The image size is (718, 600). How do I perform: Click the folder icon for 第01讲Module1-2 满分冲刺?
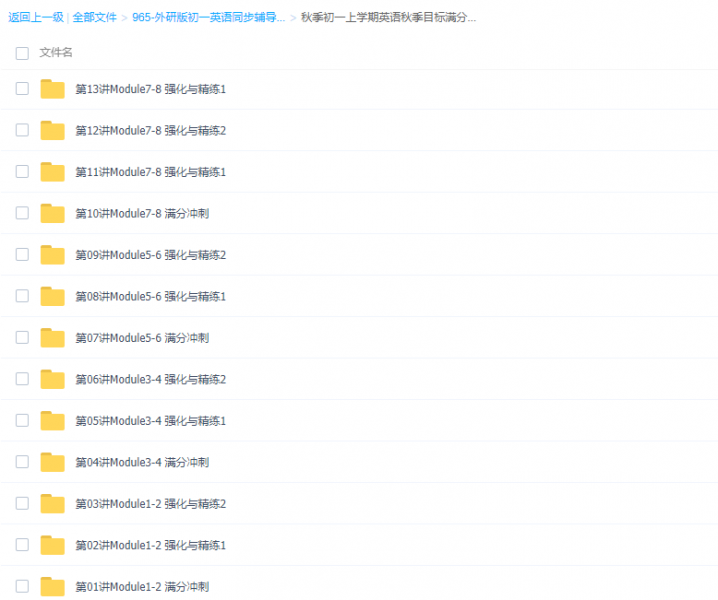click(52, 586)
